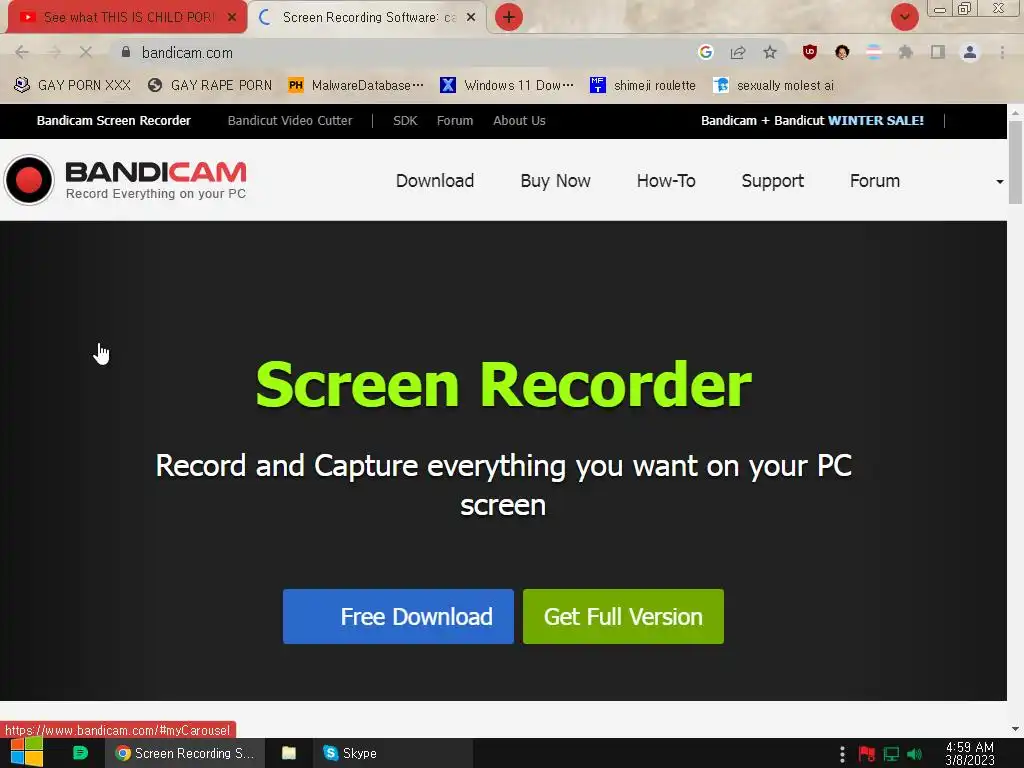
Task: Open the How-To menu item
Action: (666, 181)
